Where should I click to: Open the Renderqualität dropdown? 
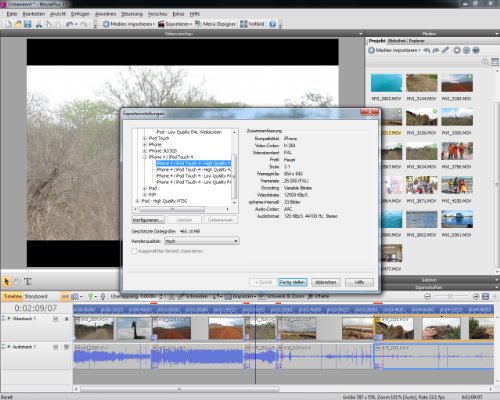point(202,241)
